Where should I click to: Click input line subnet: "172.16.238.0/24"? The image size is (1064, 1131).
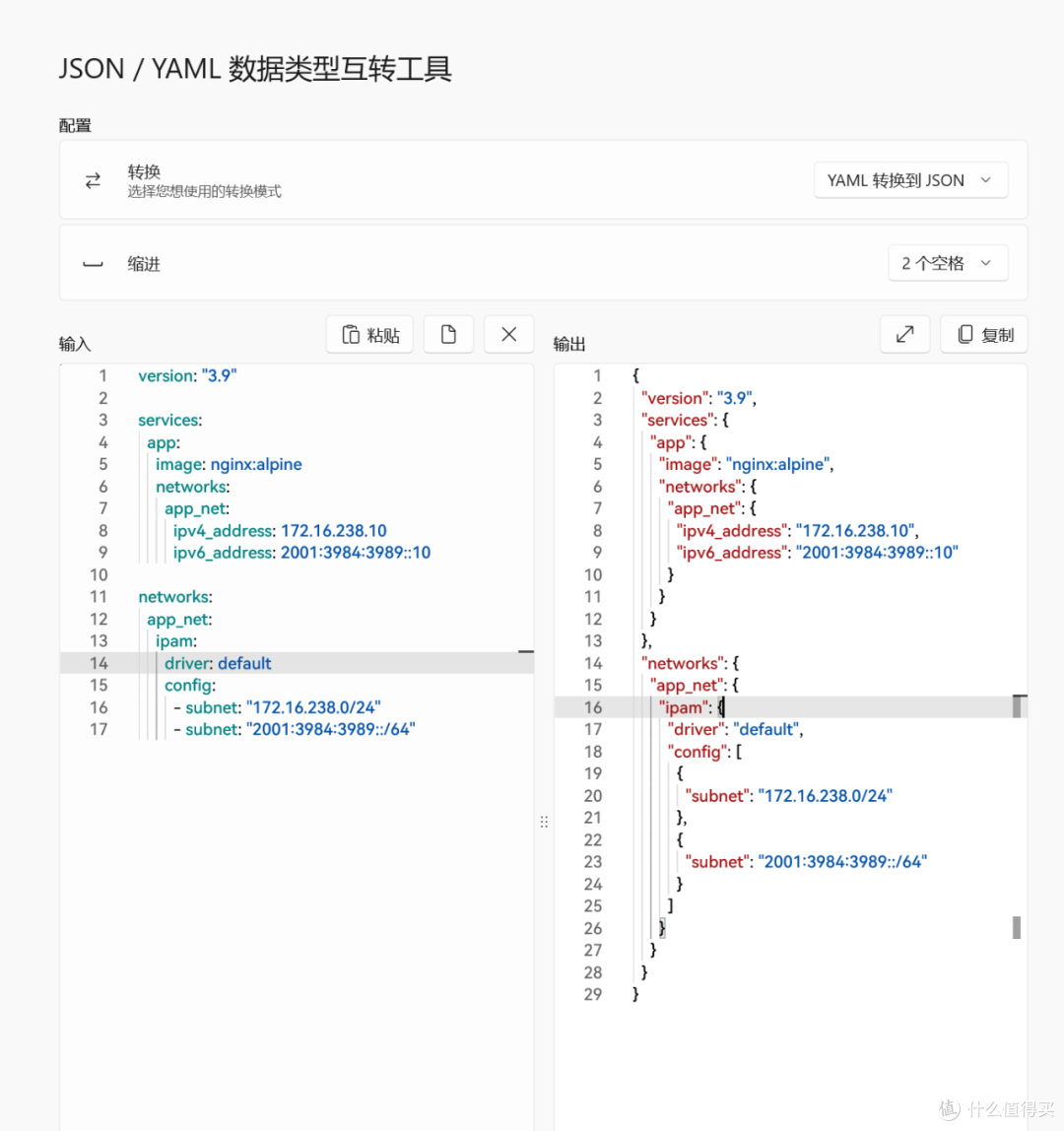(x=277, y=707)
